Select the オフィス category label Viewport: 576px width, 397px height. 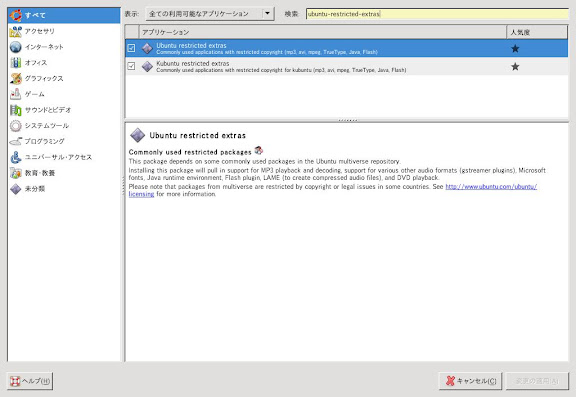[36, 63]
